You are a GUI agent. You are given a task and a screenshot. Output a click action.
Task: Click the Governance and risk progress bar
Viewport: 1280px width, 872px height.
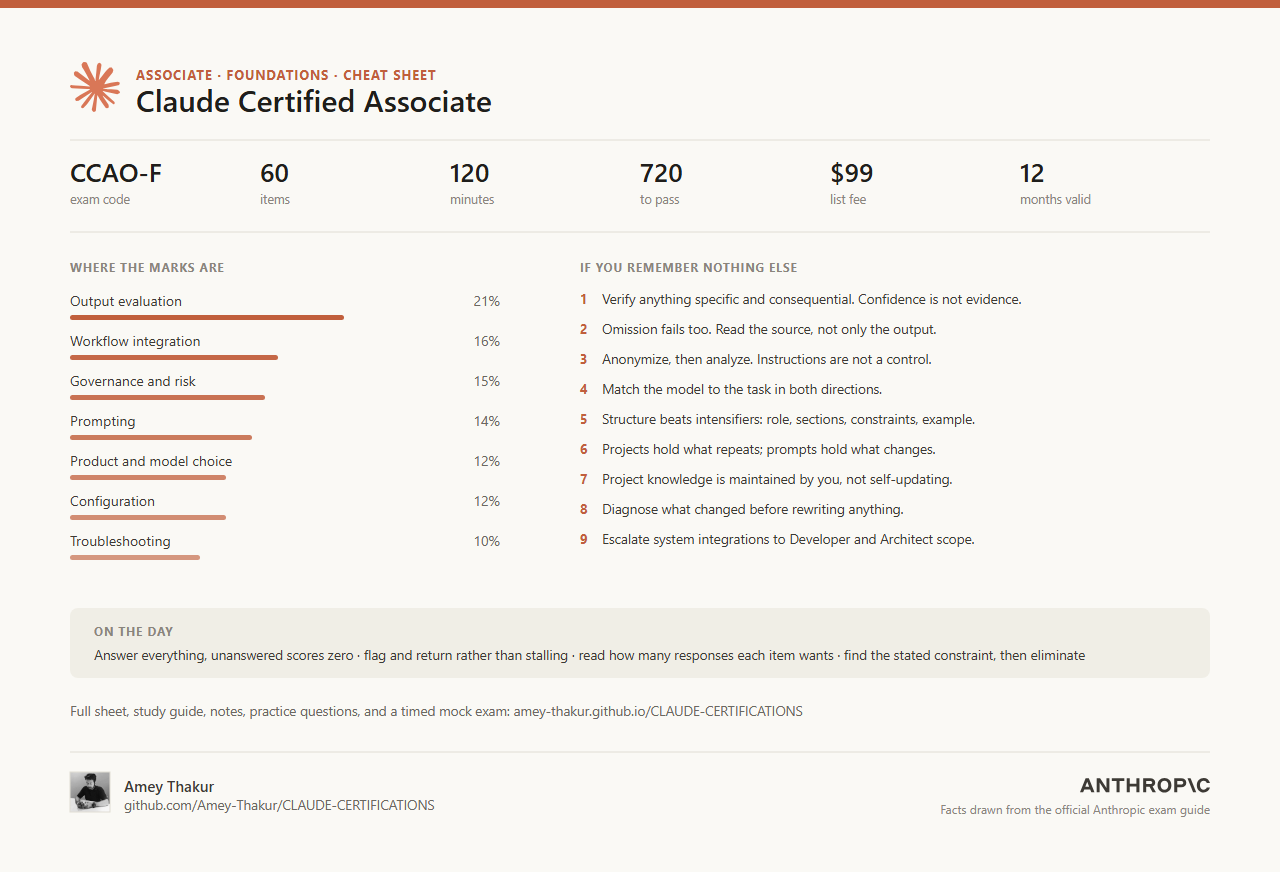tap(167, 398)
